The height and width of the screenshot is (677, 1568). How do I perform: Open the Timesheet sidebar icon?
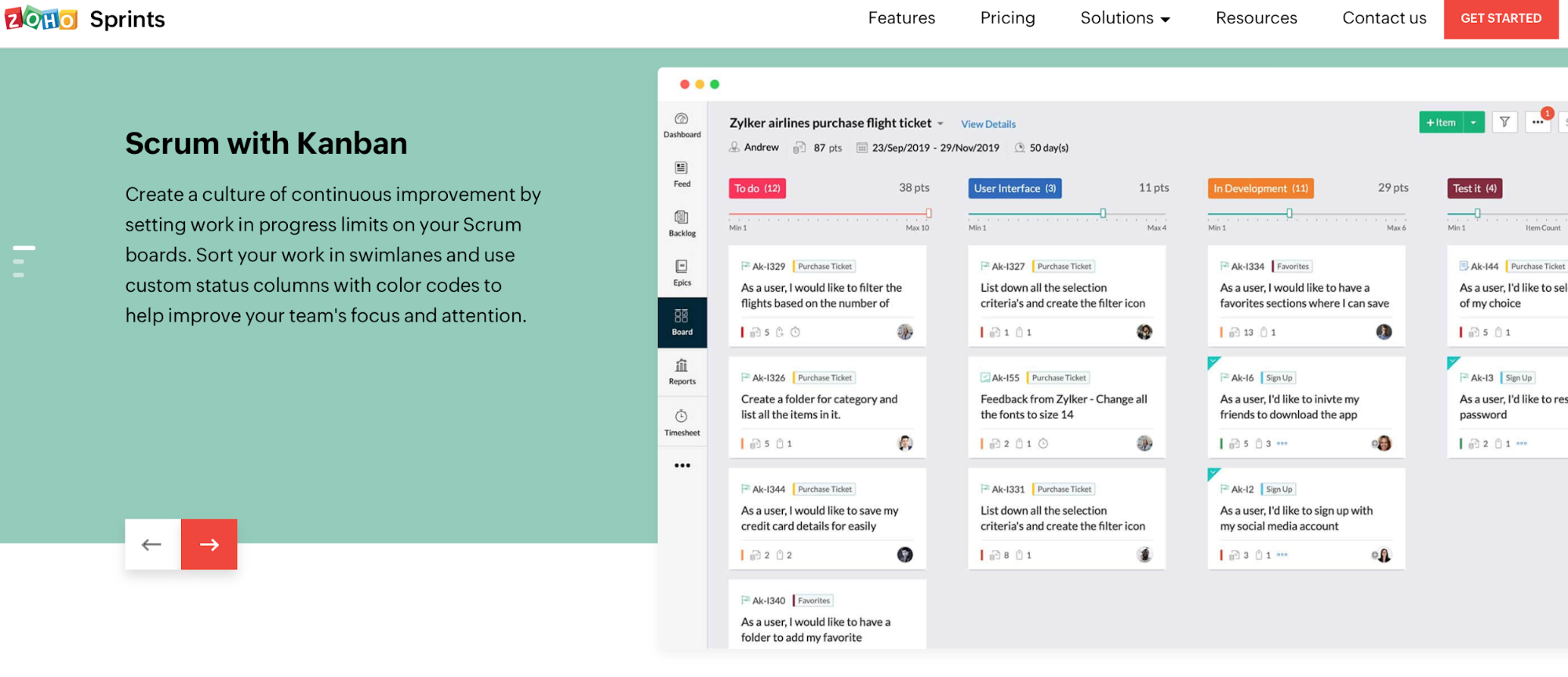682,422
